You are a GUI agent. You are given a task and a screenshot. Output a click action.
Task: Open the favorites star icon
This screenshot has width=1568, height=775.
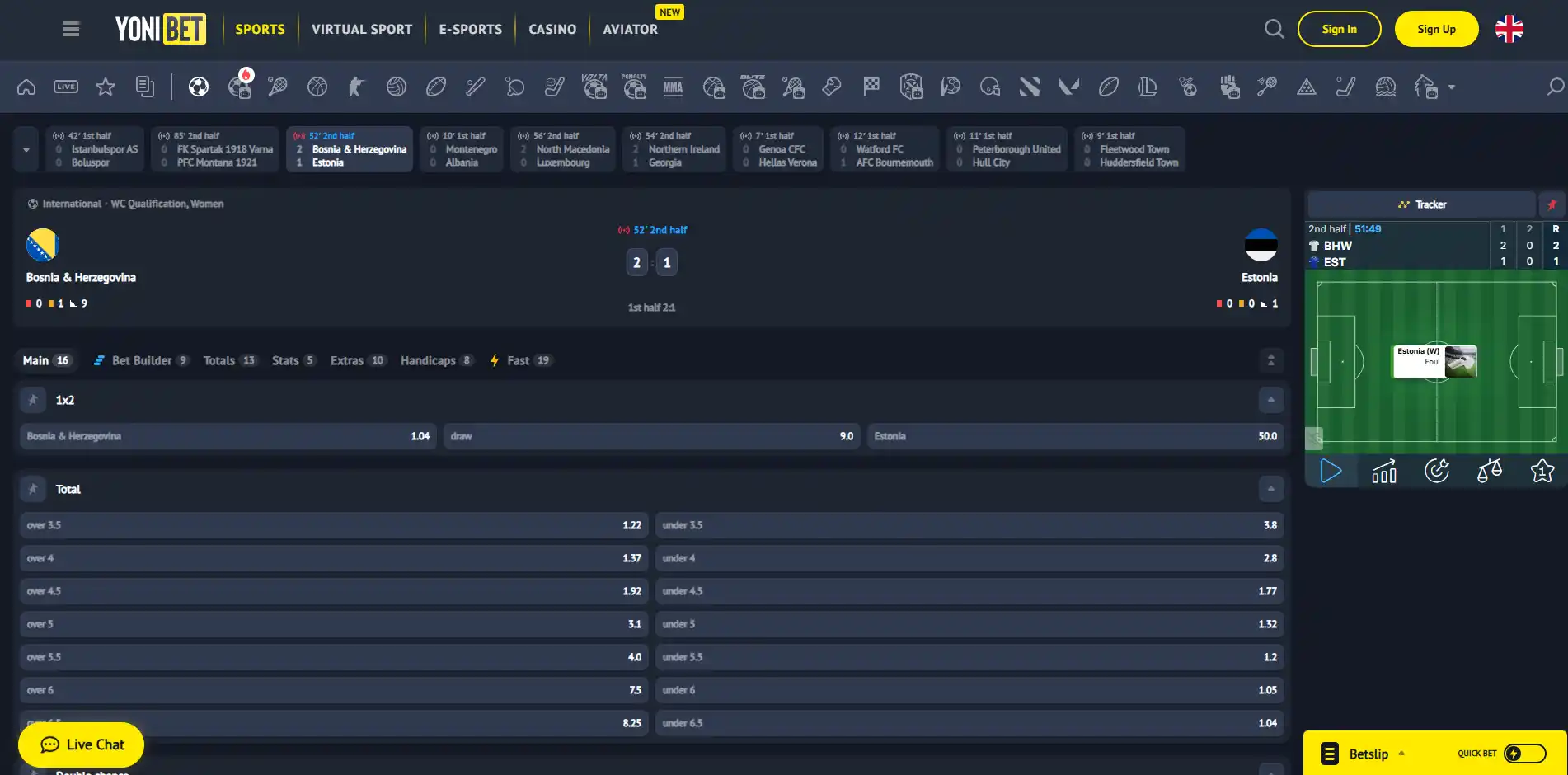106,87
